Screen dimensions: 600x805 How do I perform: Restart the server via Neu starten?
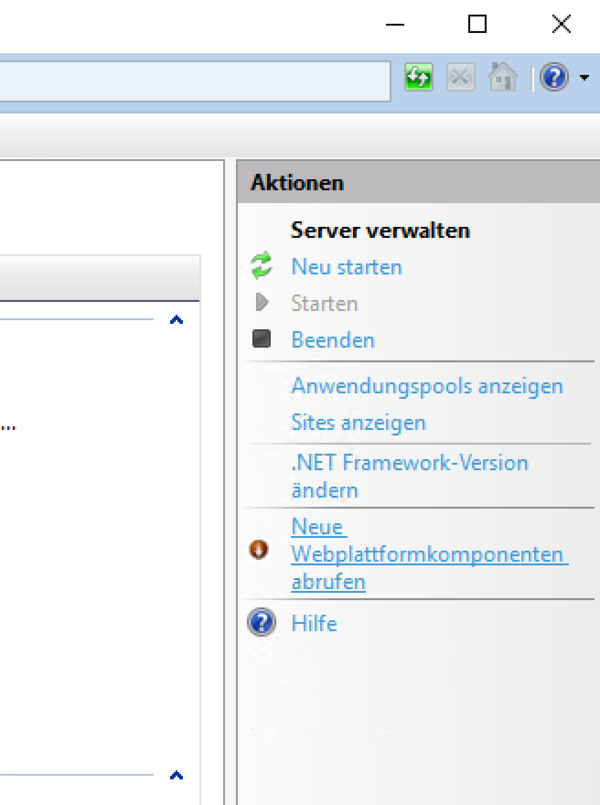346,266
